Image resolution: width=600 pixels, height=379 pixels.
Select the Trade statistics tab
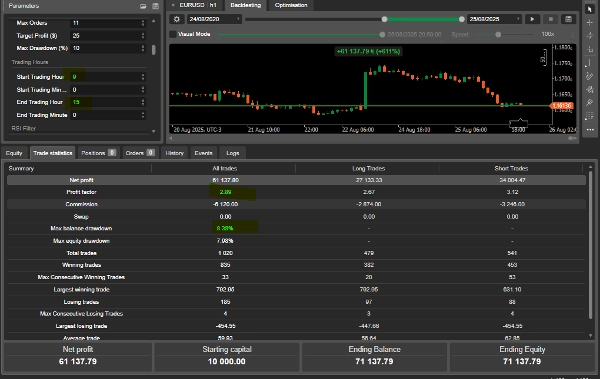click(53, 153)
